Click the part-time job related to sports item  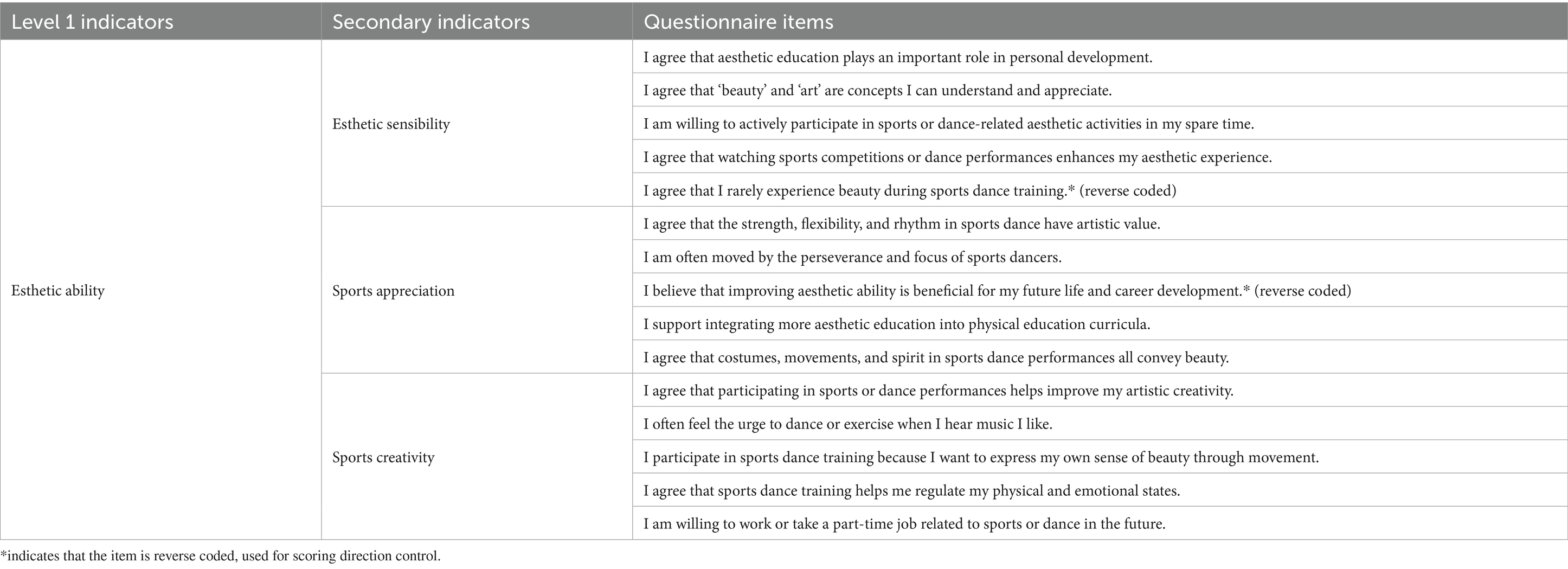[x=1100, y=523]
